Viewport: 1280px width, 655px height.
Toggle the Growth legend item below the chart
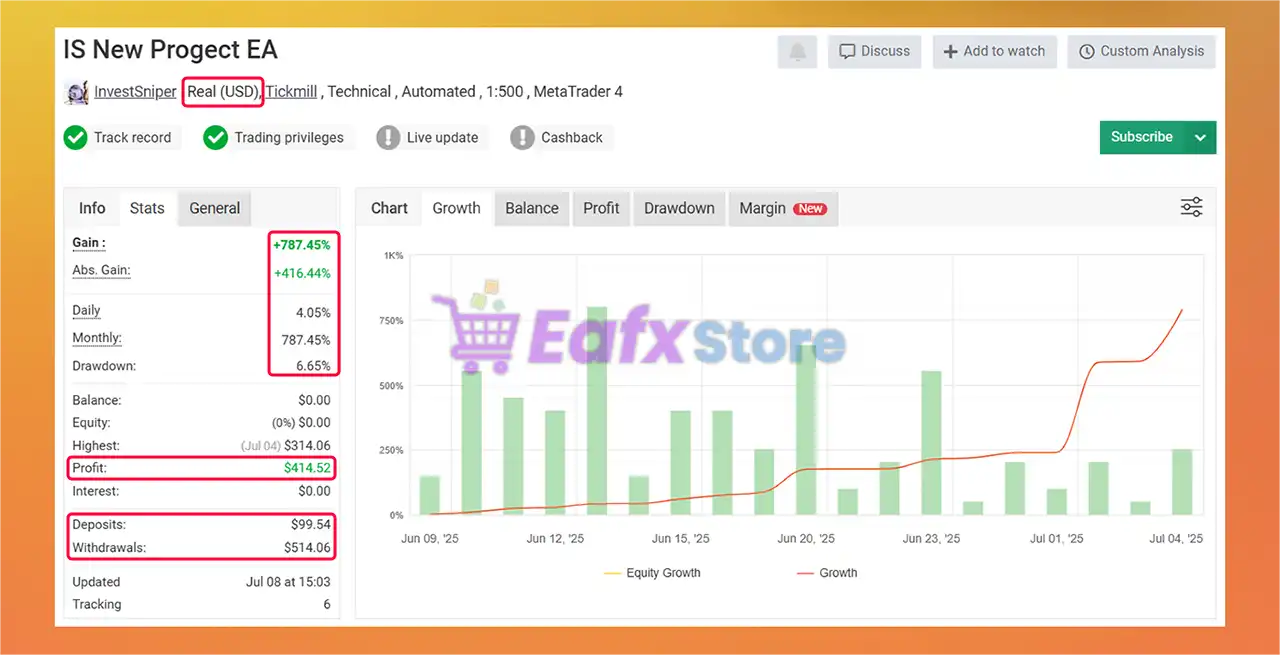tap(827, 573)
